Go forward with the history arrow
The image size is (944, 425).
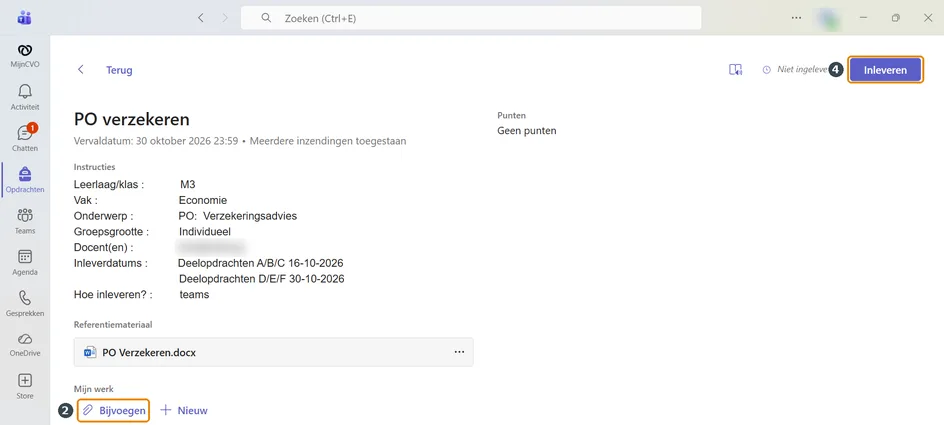225,18
